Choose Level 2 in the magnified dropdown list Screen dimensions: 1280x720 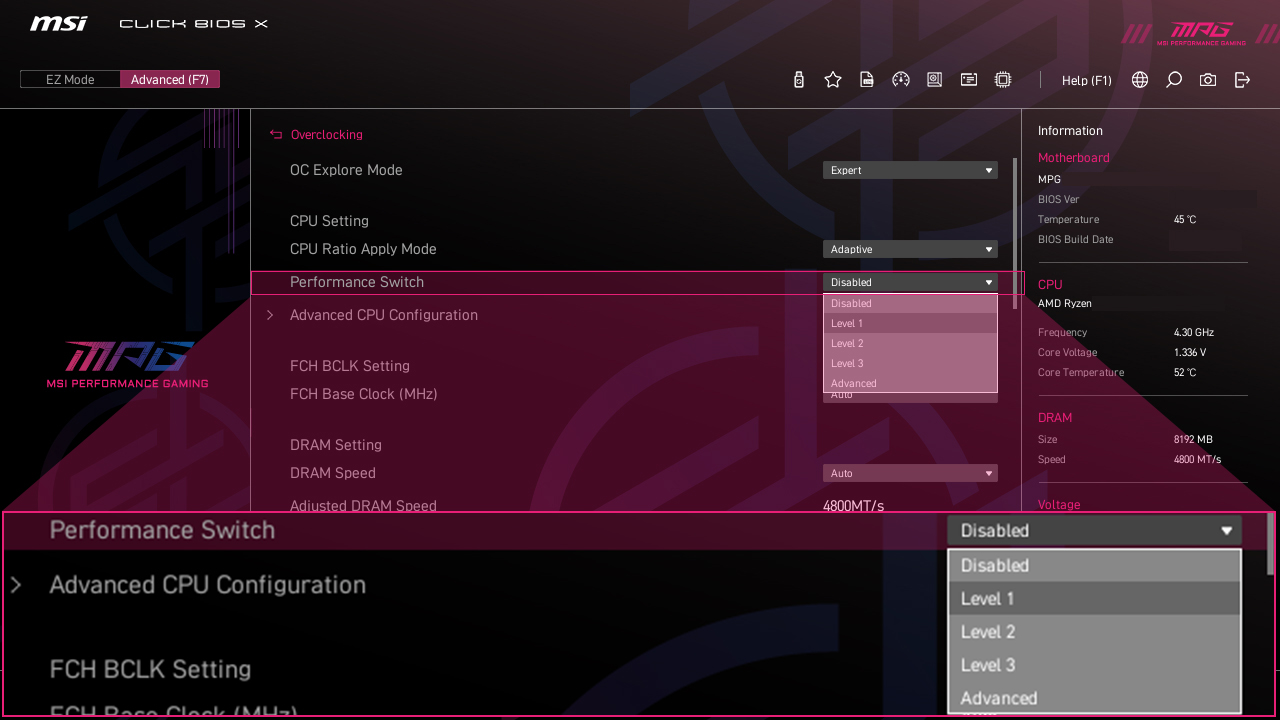pyautogui.click(x=1093, y=632)
